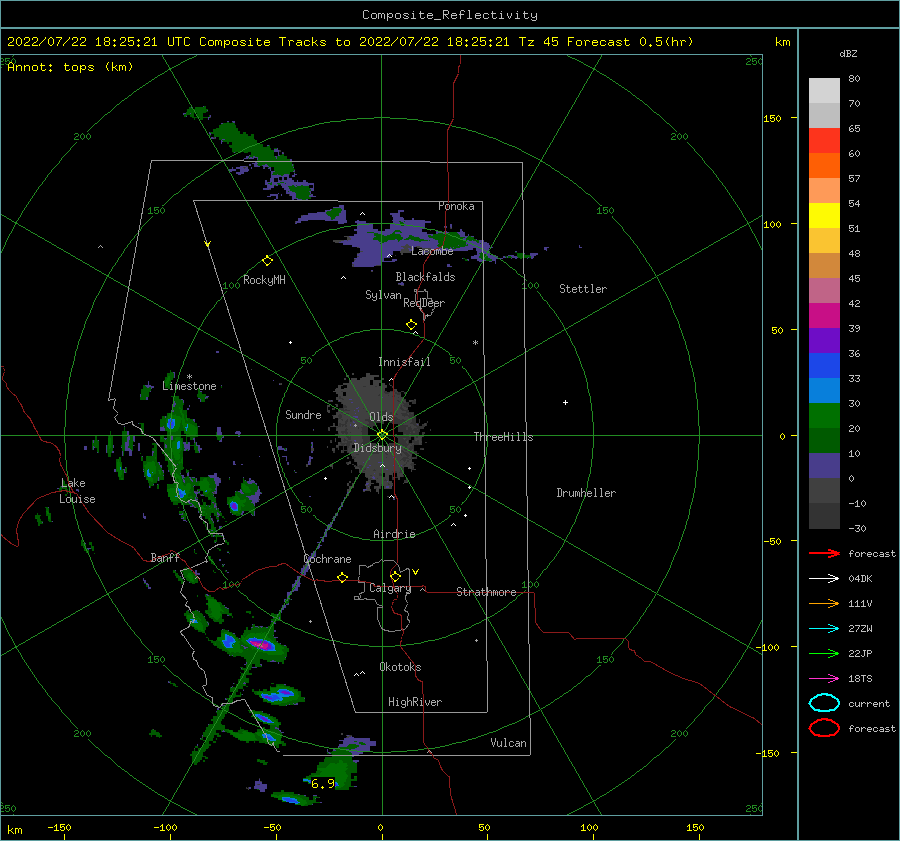Image resolution: width=900 pixels, height=841 pixels.
Task: Click the RockyMH label
Action: (264, 280)
